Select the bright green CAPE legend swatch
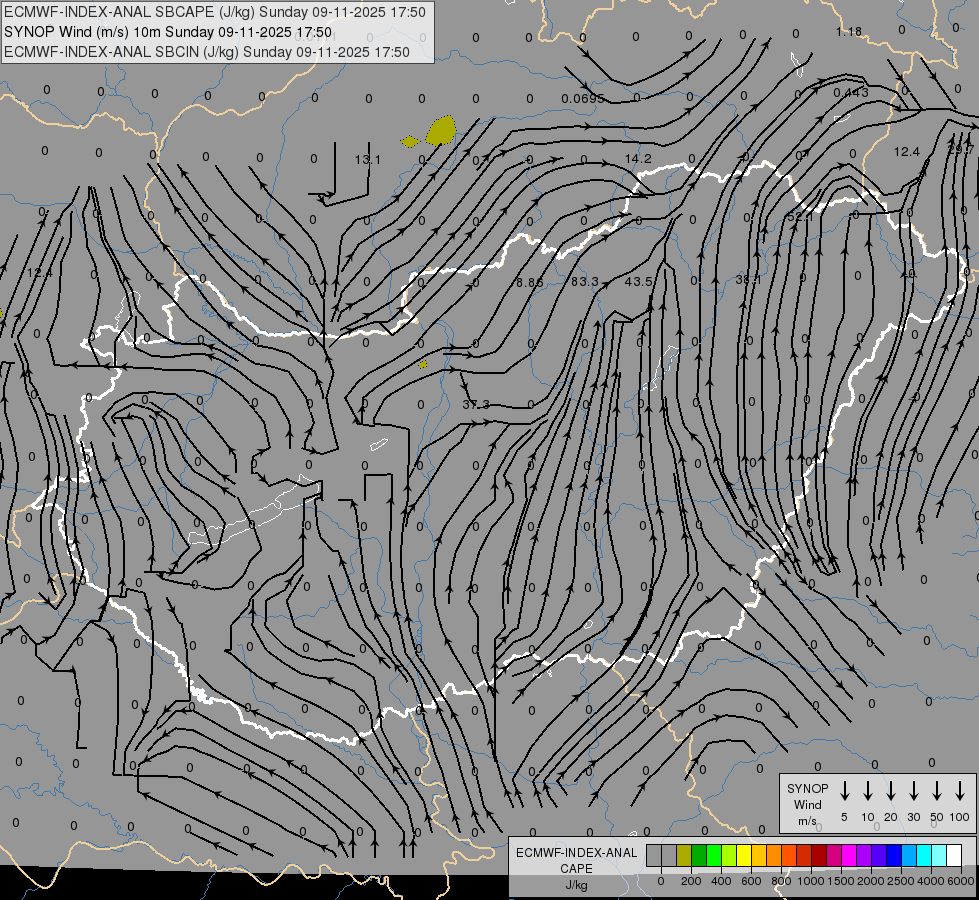Image resolution: width=979 pixels, height=900 pixels. [x=714, y=855]
